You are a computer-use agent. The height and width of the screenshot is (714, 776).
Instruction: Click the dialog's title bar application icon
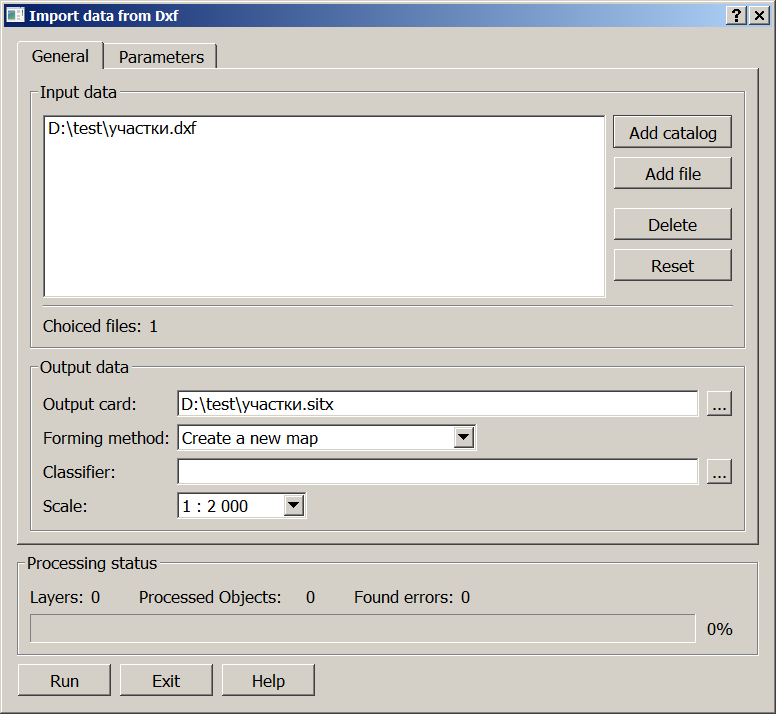(15, 15)
